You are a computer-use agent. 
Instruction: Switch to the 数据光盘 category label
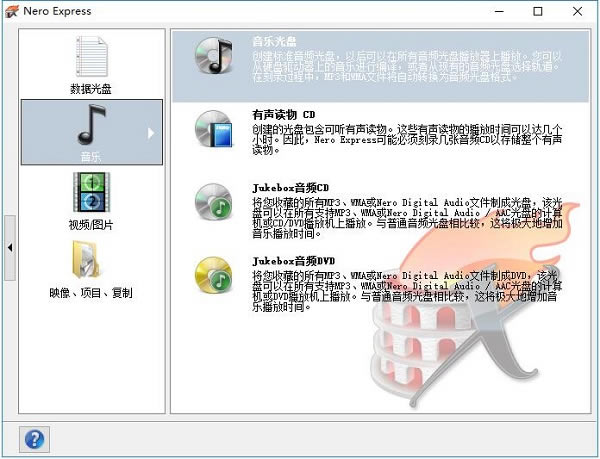[x=91, y=89]
